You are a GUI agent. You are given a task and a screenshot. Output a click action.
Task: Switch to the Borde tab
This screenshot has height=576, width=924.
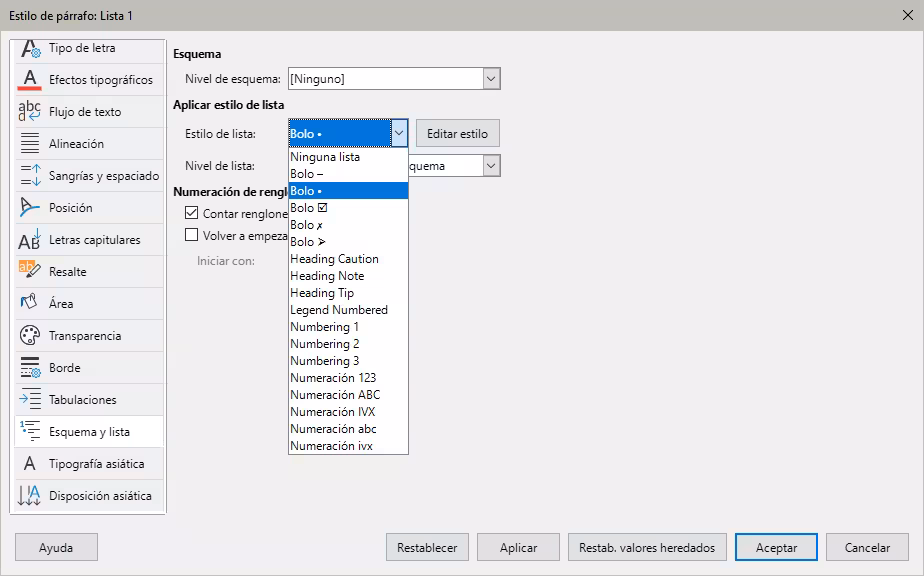(89, 367)
